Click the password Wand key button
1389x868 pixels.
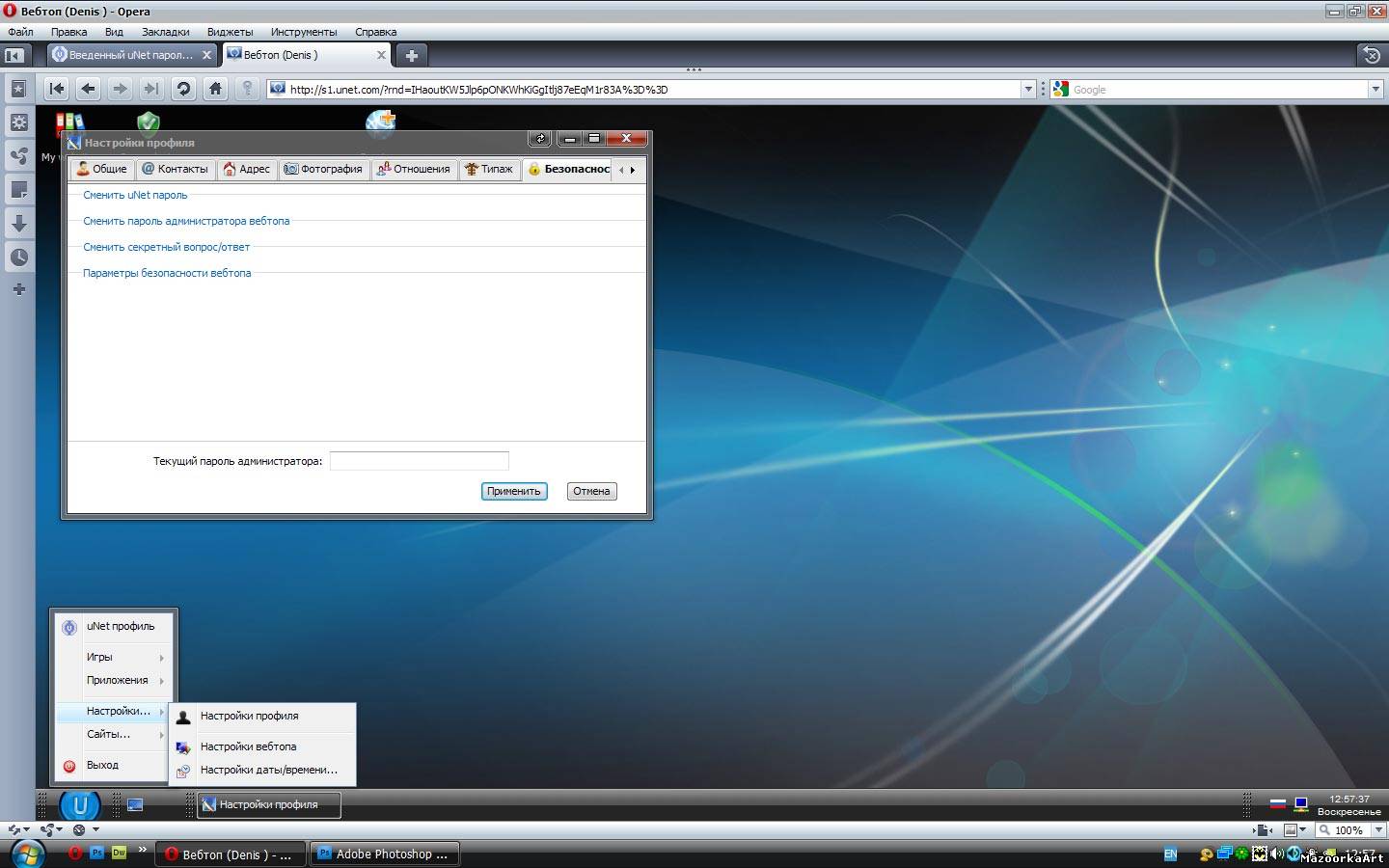pos(247,89)
